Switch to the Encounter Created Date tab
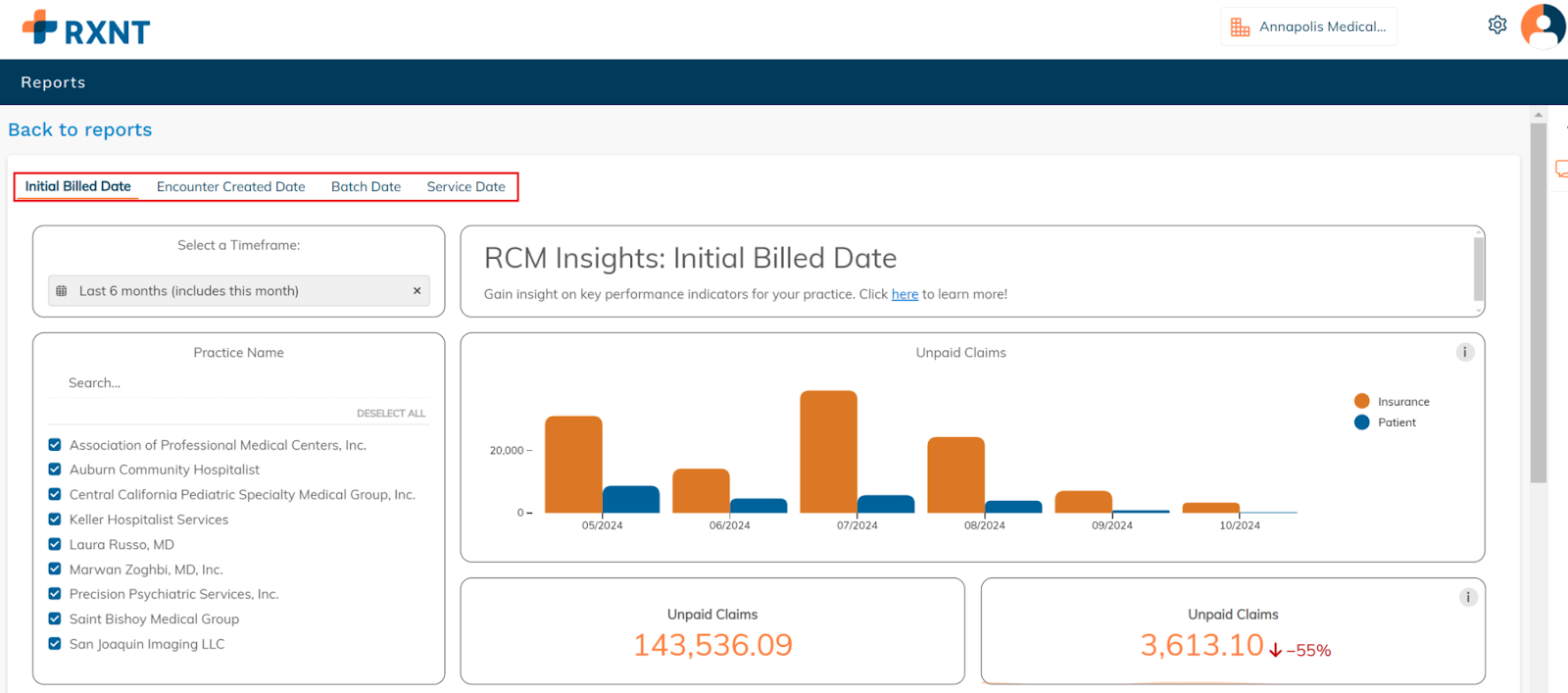1568x693 pixels. coord(230,187)
